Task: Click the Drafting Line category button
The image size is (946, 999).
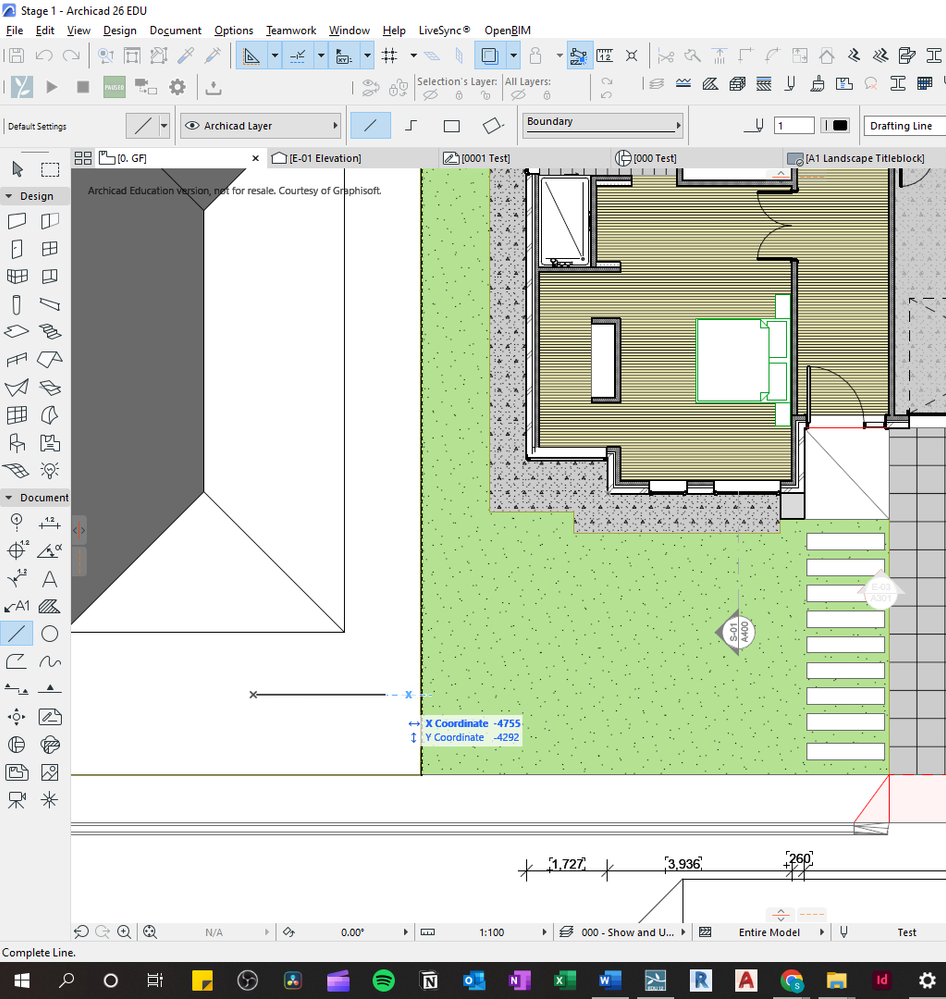Action: tap(902, 126)
